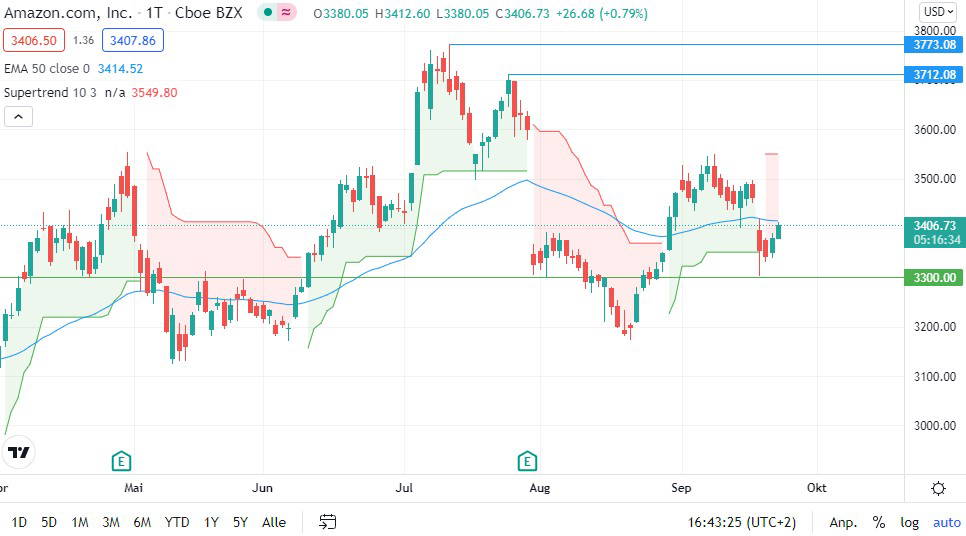Open the May earnings marker
The image size is (966, 536).
pos(121,461)
